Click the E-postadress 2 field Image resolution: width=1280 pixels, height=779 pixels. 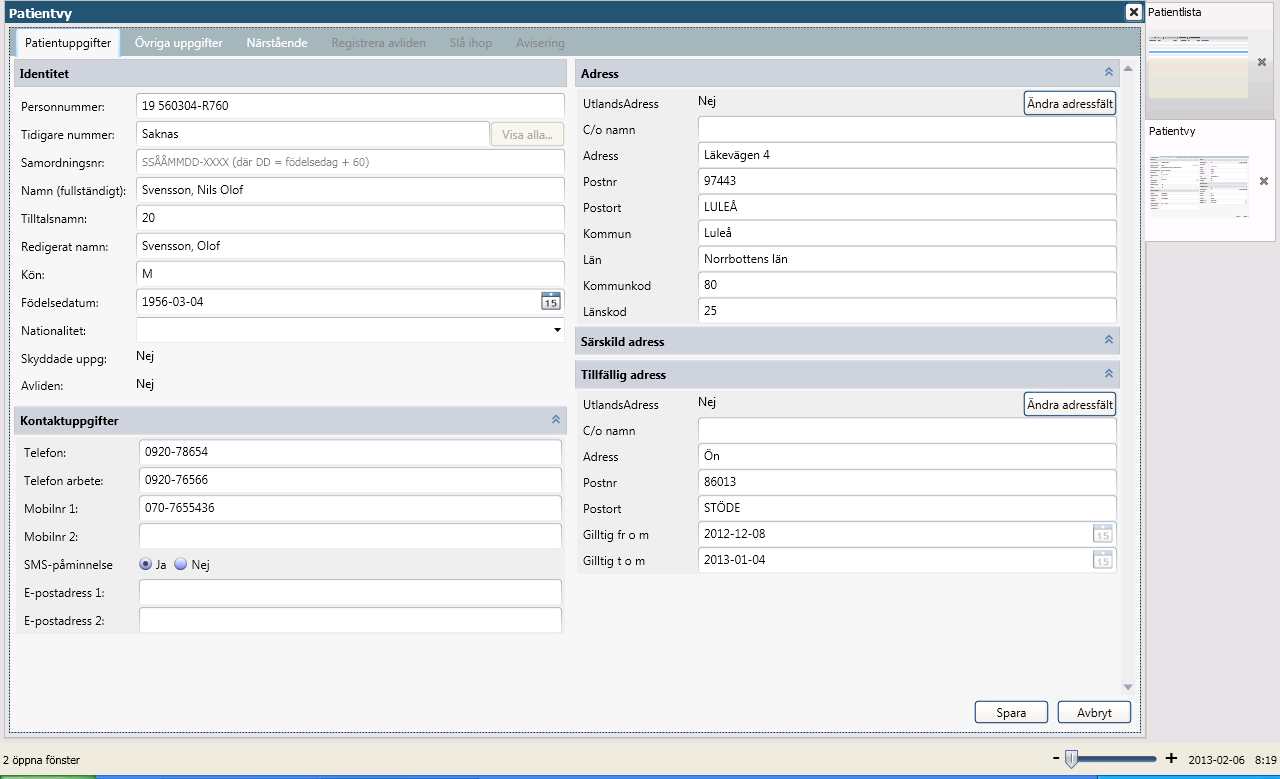pos(350,620)
